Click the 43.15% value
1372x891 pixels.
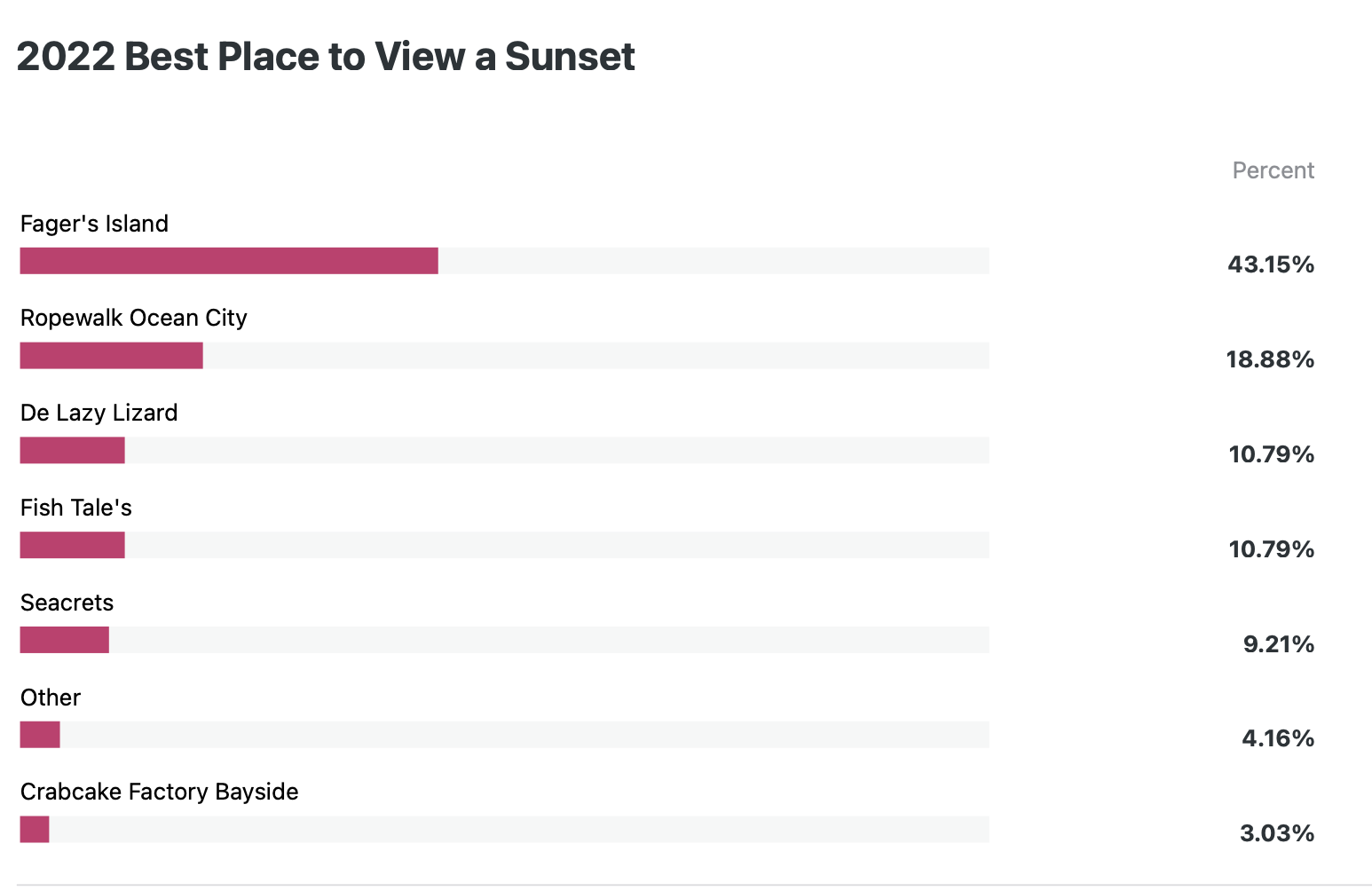pyautogui.click(x=1271, y=264)
